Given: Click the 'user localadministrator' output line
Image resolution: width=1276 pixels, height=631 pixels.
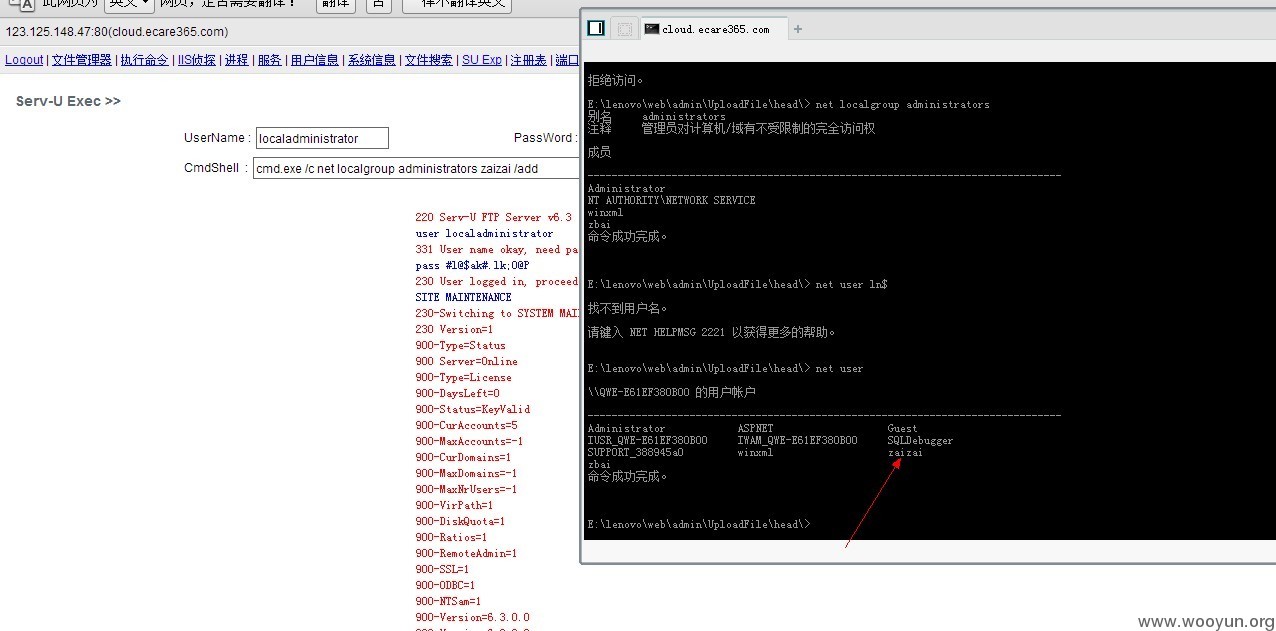Looking at the screenshot, I should pyautogui.click(x=484, y=233).
